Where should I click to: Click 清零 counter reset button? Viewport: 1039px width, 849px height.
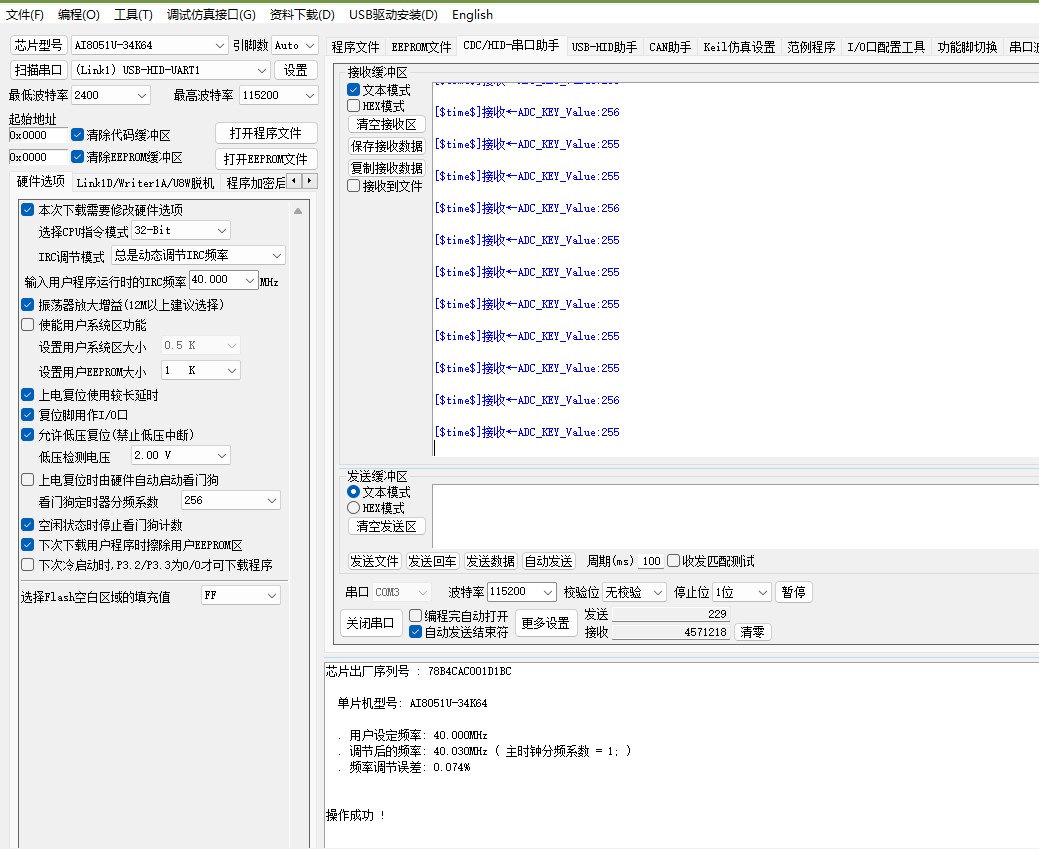pos(752,632)
